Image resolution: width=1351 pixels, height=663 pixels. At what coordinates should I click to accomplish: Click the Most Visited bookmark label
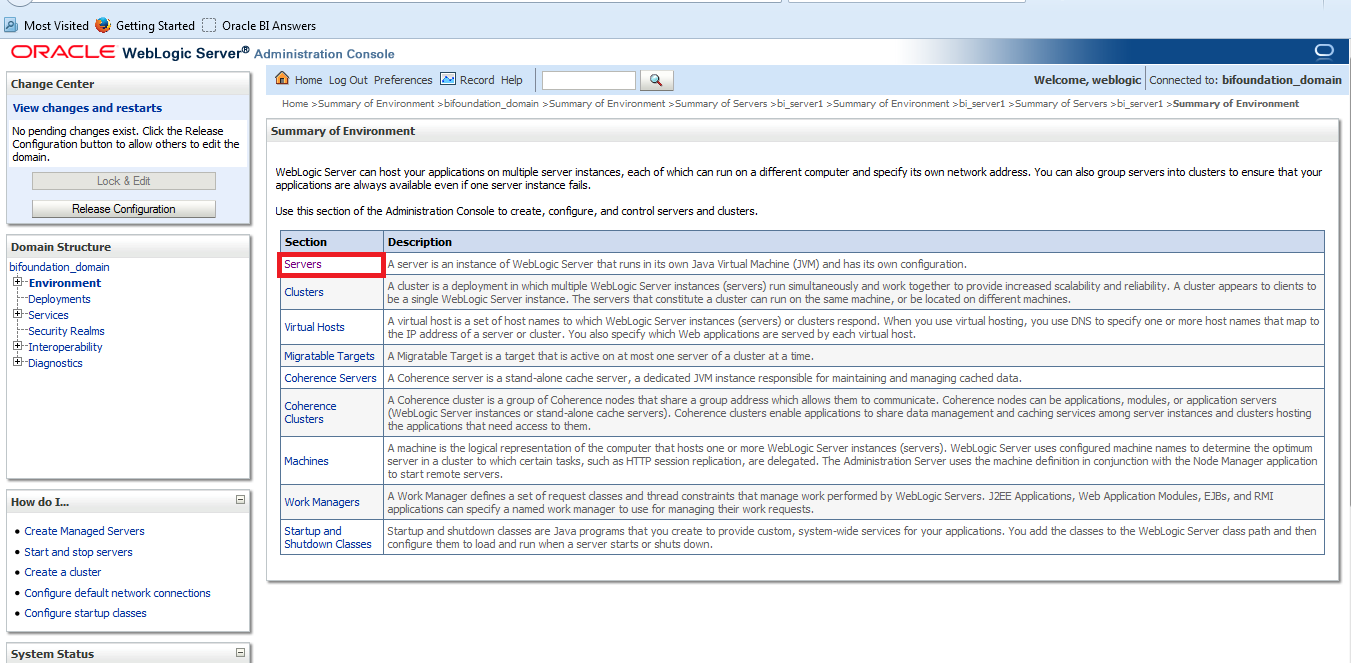pyautogui.click(x=56, y=26)
